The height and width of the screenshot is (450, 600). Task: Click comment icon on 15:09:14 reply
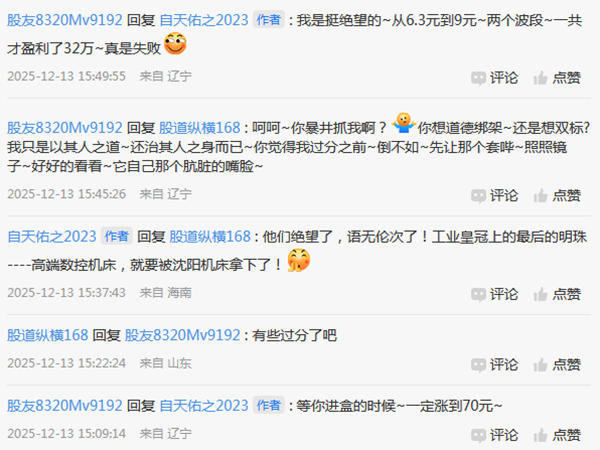coord(494,435)
